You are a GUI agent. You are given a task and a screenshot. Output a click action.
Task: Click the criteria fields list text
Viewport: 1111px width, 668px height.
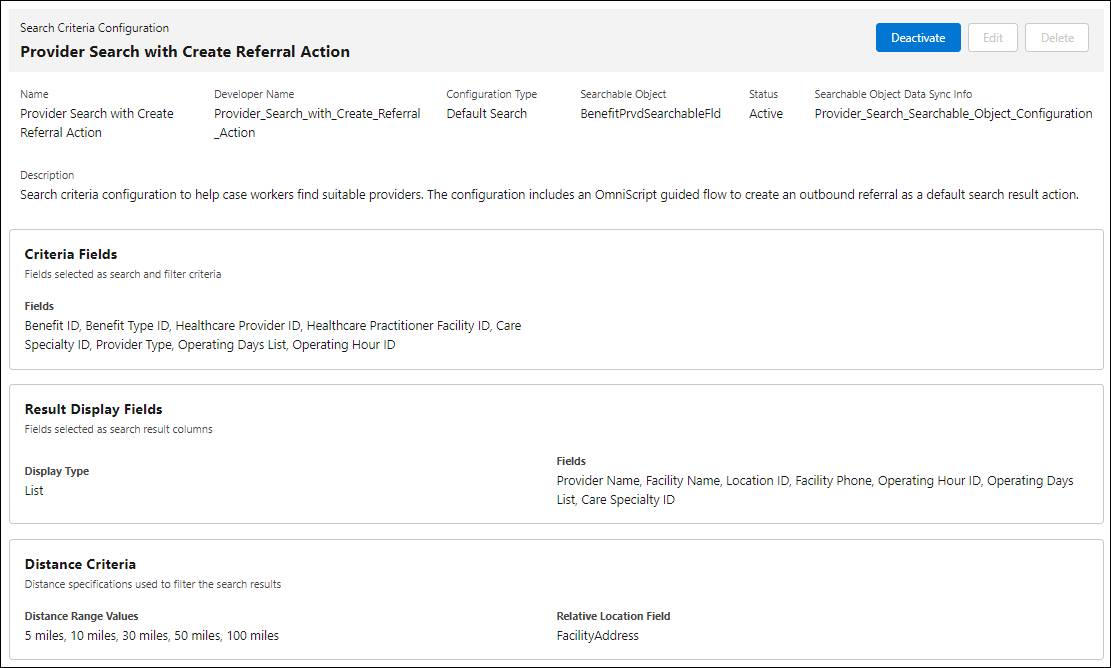pyautogui.click(x=272, y=335)
